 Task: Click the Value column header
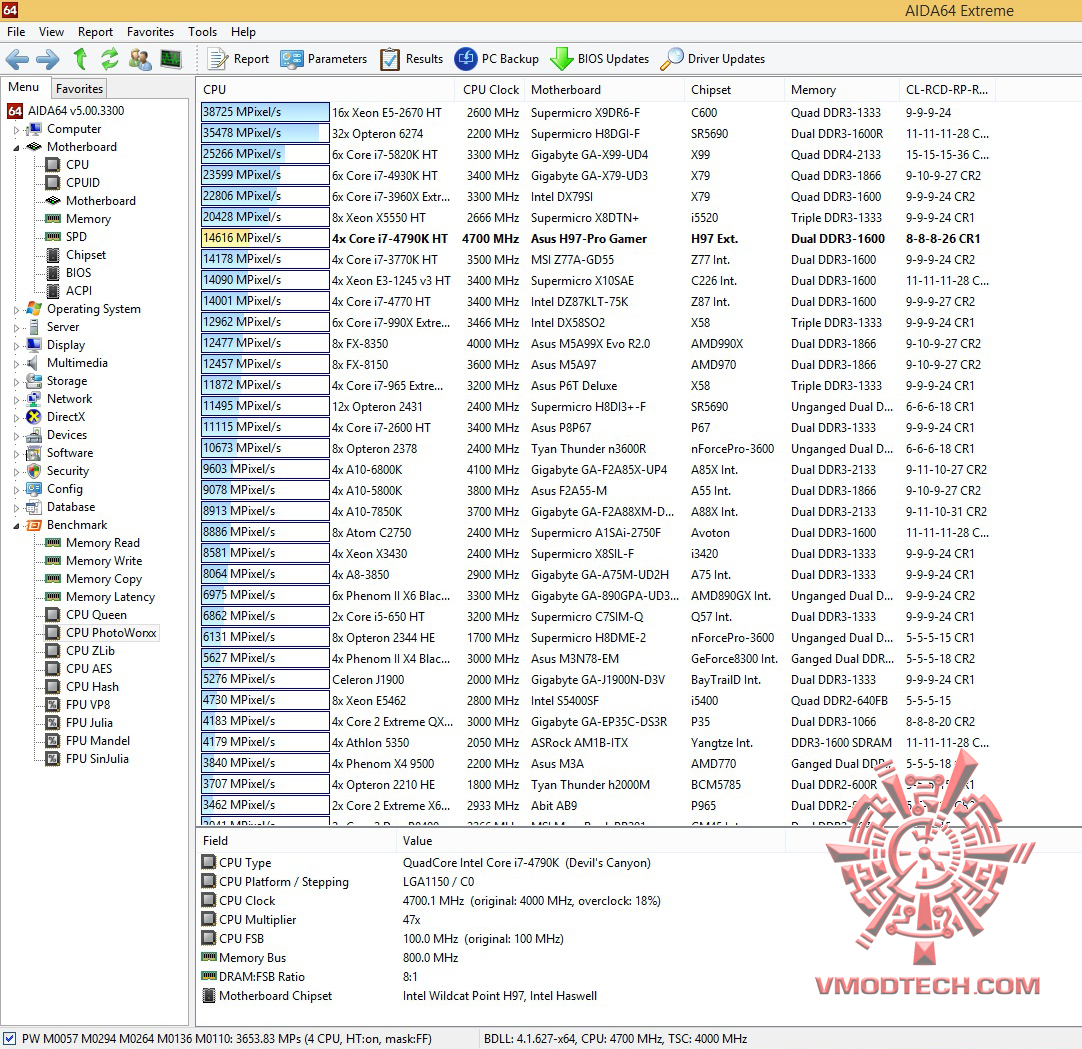pos(590,841)
